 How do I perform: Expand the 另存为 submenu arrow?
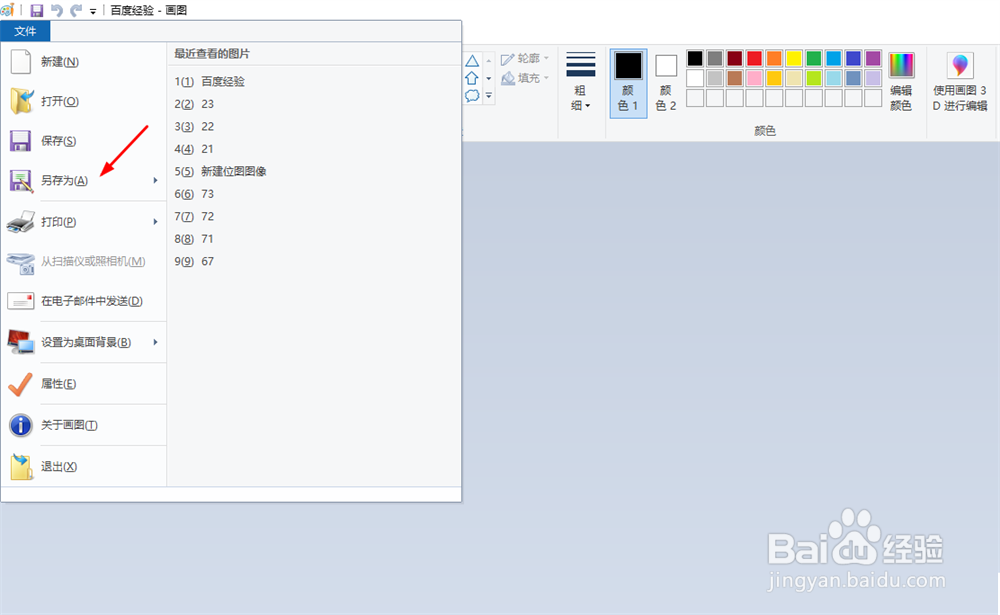pos(155,181)
